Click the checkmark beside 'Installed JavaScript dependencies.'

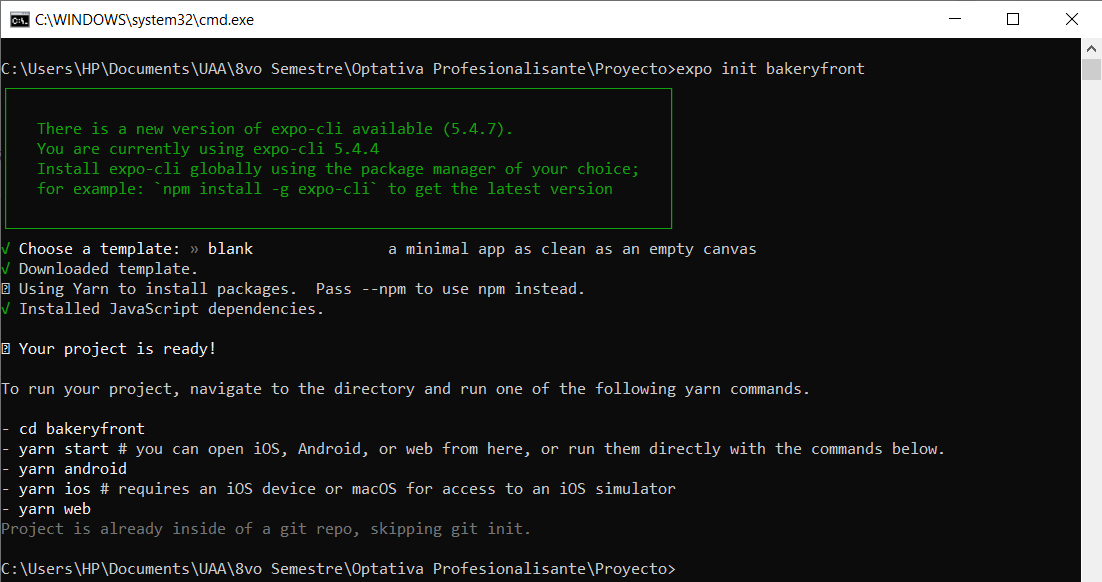tap(5, 308)
